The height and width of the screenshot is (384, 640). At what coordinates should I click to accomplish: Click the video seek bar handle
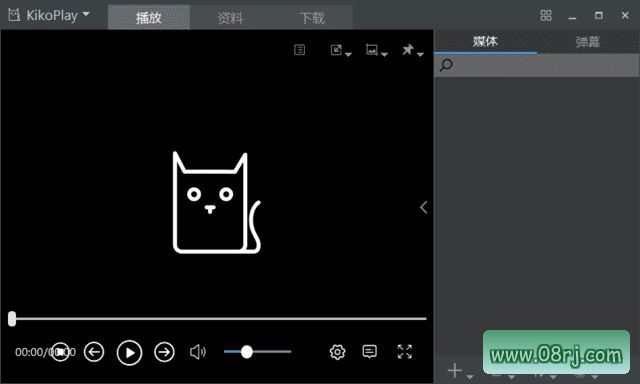[x=12, y=319]
